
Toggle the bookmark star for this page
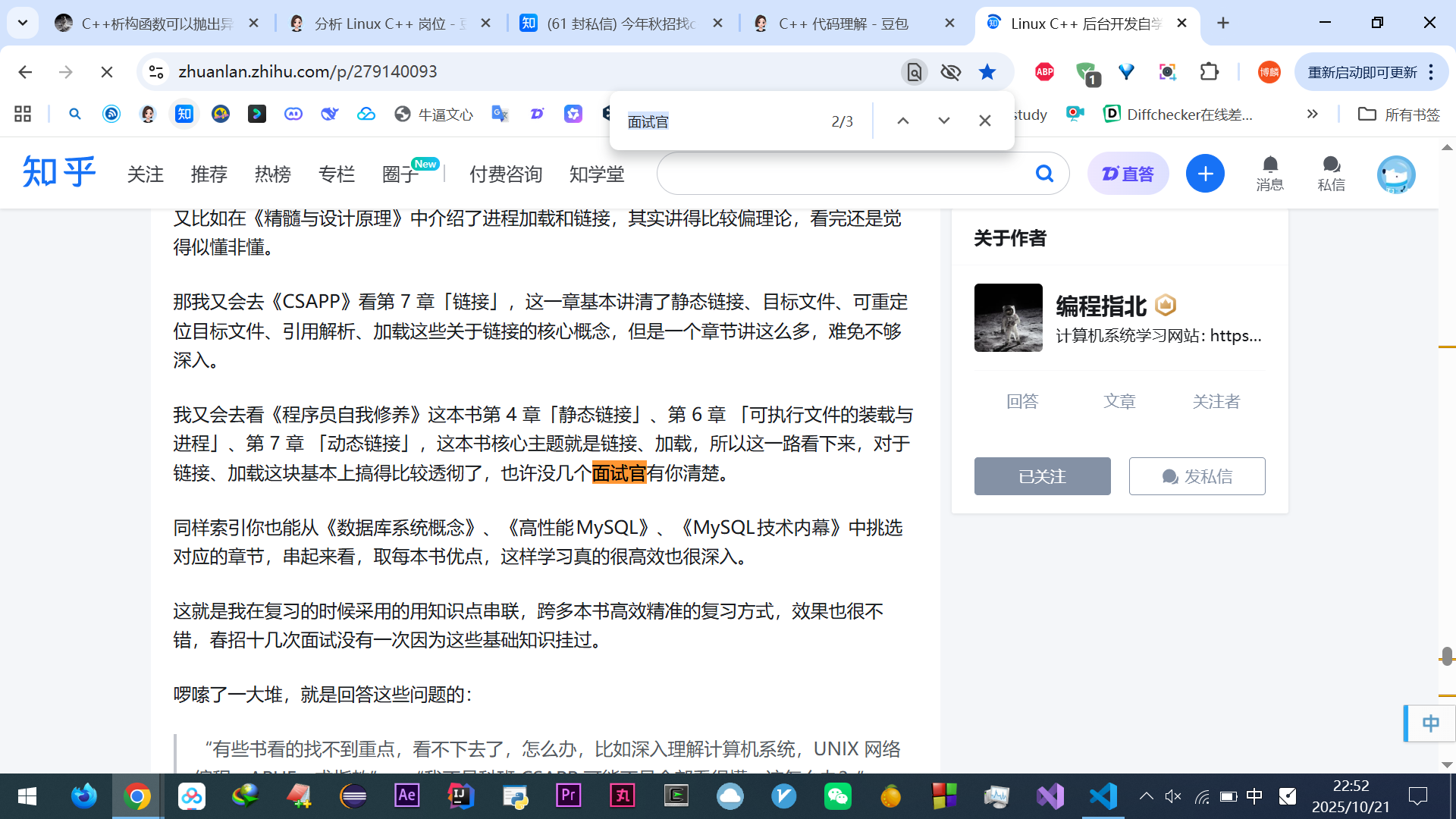pyautogui.click(x=987, y=72)
